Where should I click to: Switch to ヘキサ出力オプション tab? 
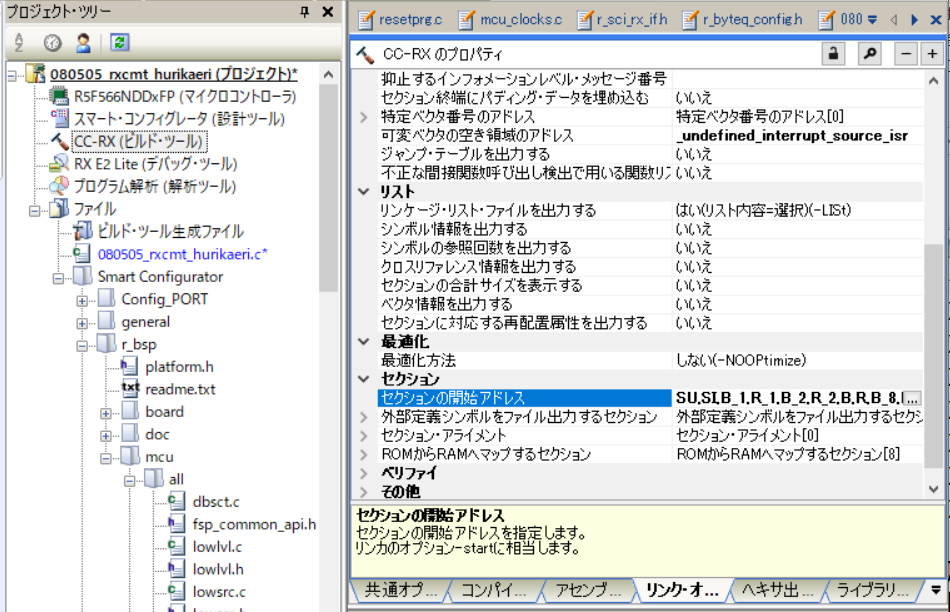[777, 590]
